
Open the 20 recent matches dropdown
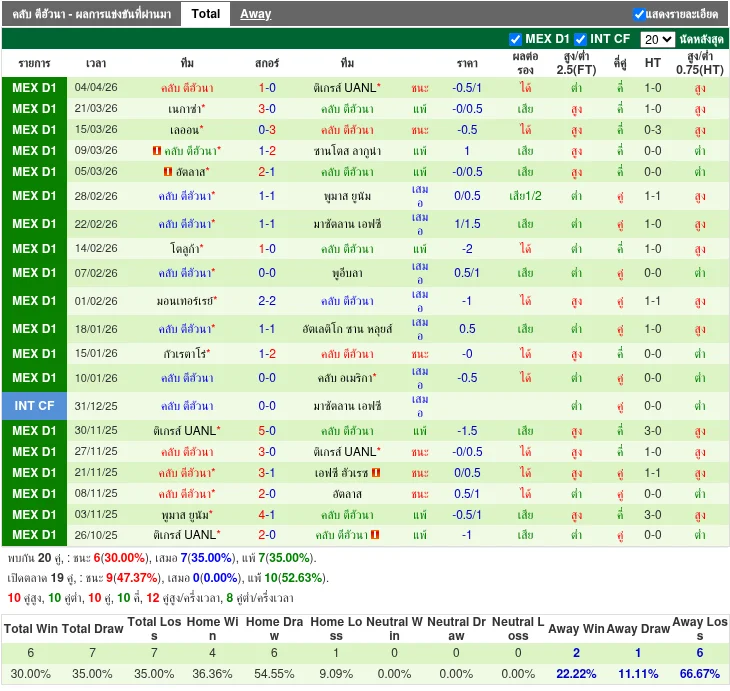(x=657, y=40)
